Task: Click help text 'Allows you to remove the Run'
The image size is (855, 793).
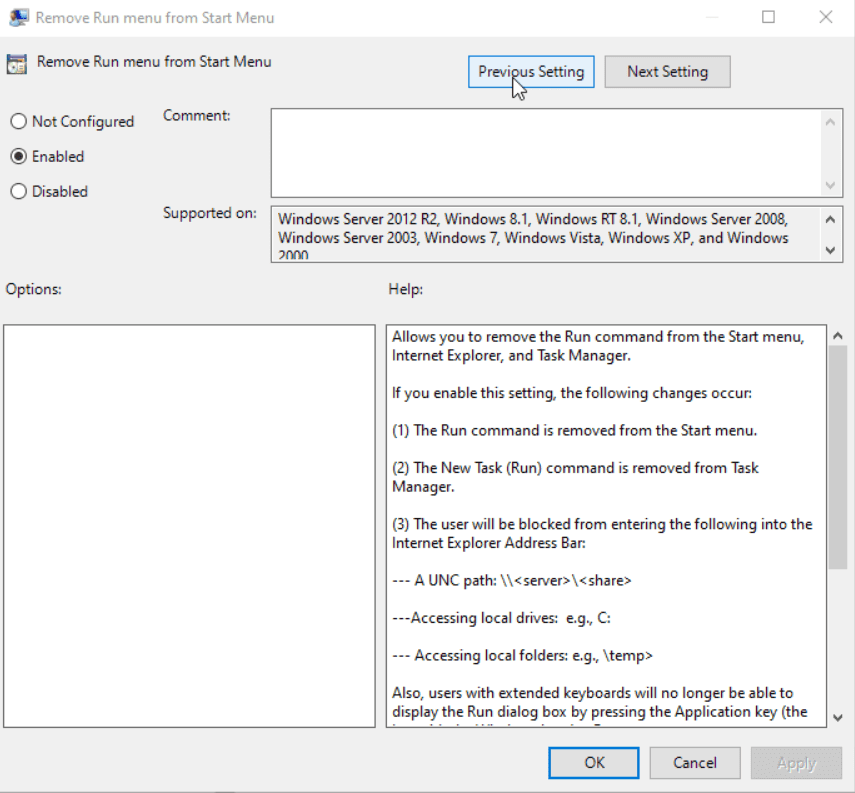Action: click(598, 346)
